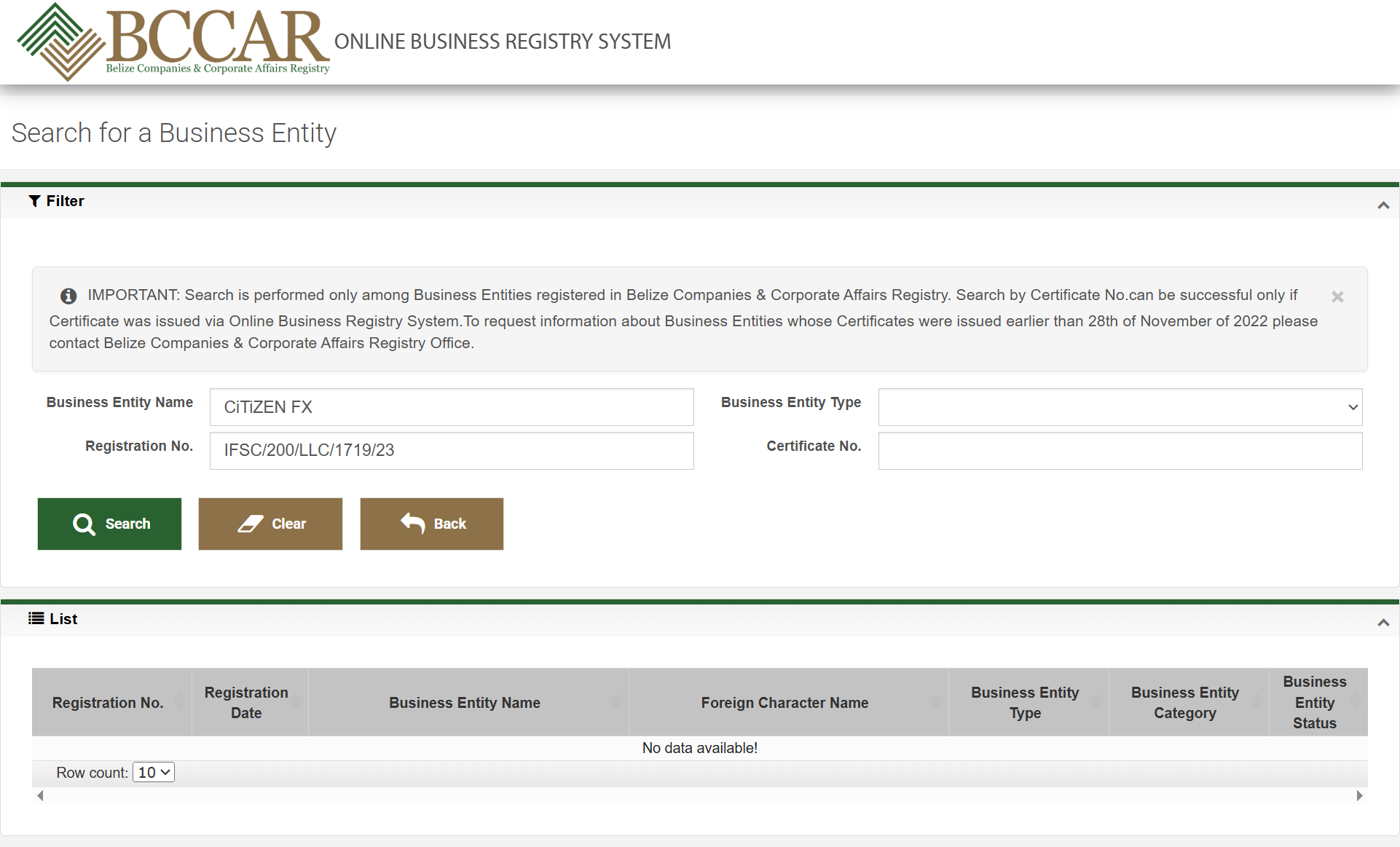Dismiss the IMPORTANT notice
This screenshot has width=1400, height=847.
(1337, 296)
